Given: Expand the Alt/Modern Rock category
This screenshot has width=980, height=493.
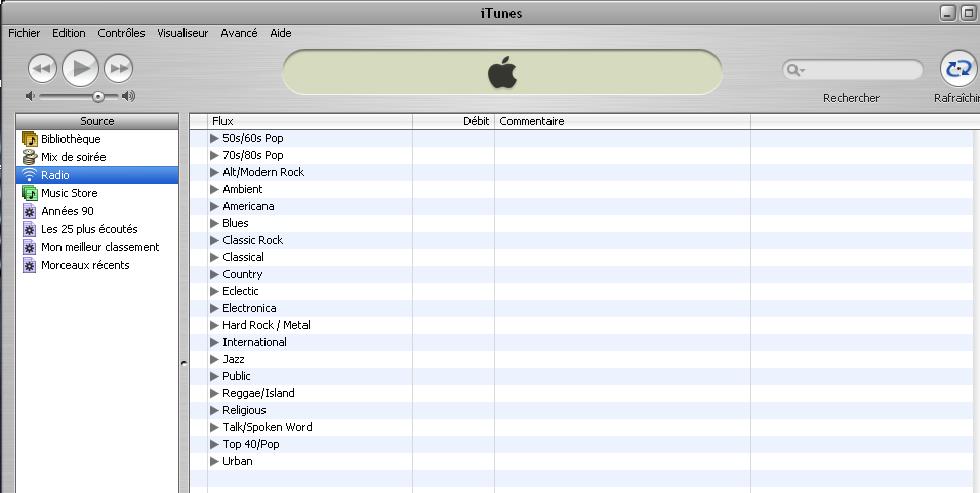Looking at the screenshot, I should [x=214, y=172].
